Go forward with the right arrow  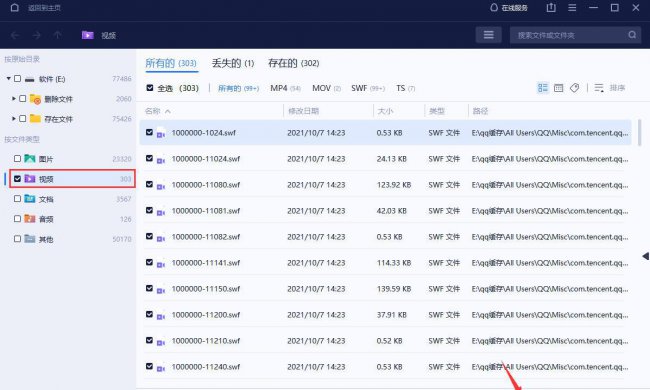pyautogui.click(x=36, y=35)
